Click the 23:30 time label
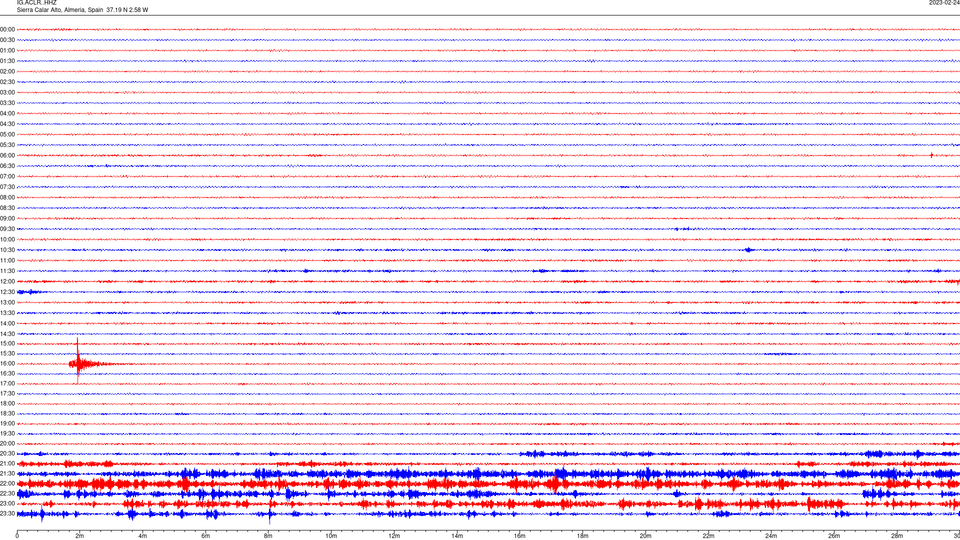960x540 pixels. click(7, 514)
